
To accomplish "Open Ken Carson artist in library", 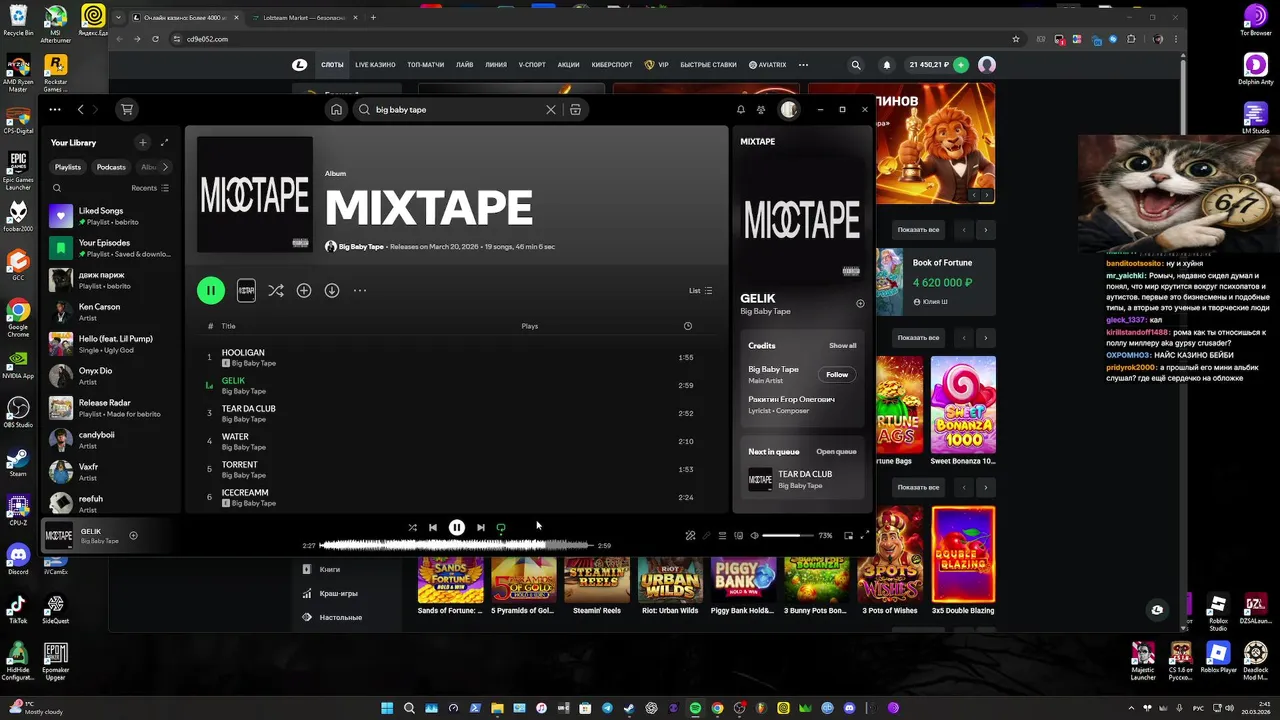I will (112, 312).
